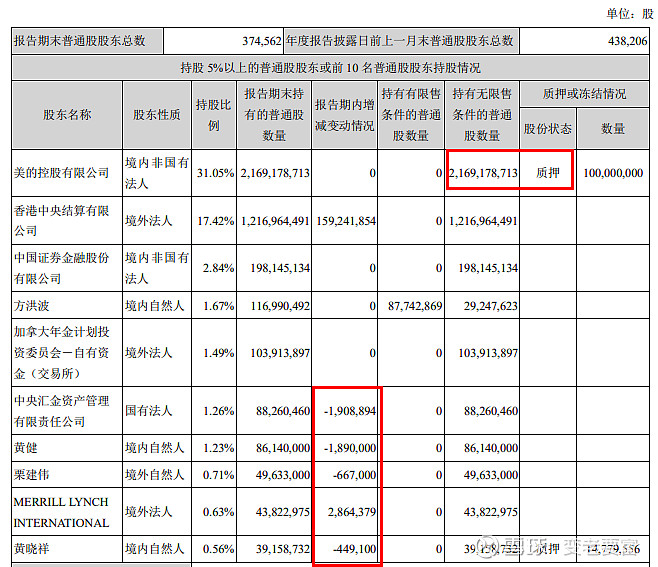Click the percentage '2.84%'
Image resolution: width=658 pixels, height=567 pixels.
tap(218, 268)
